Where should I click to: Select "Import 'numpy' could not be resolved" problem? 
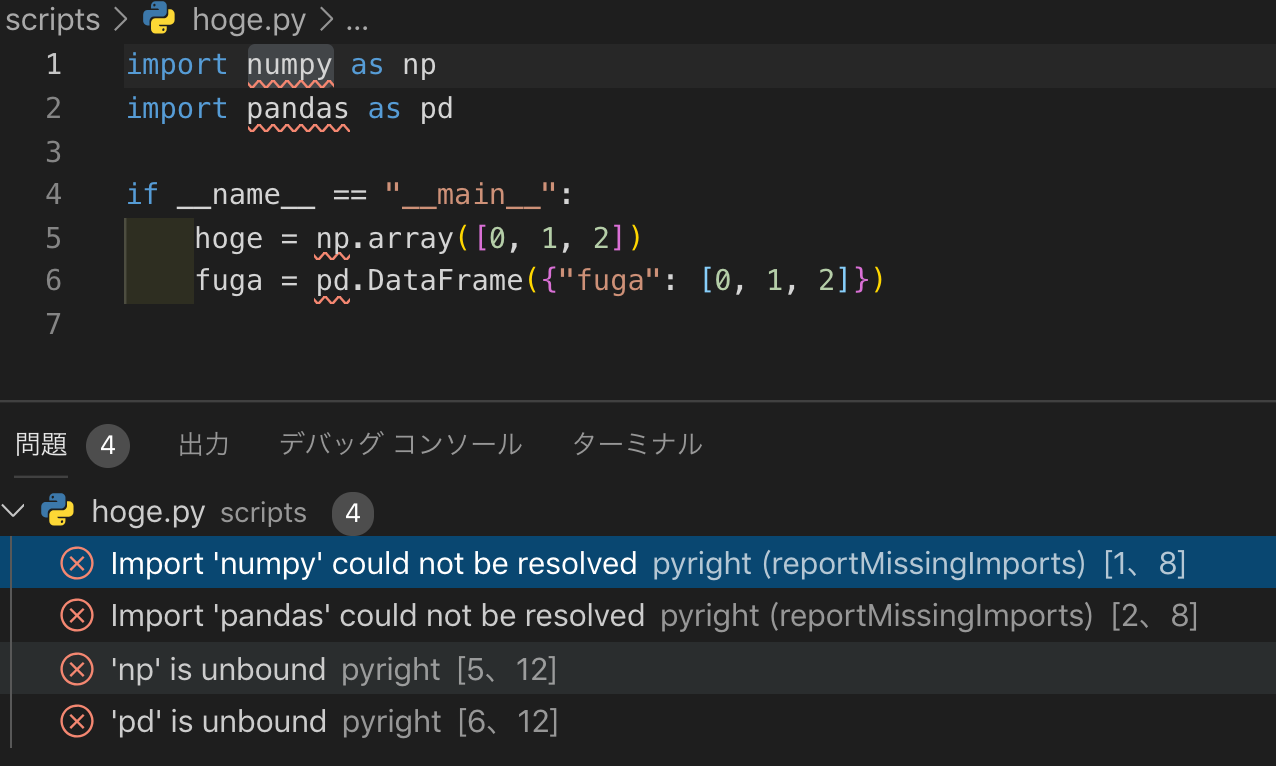point(374,564)
